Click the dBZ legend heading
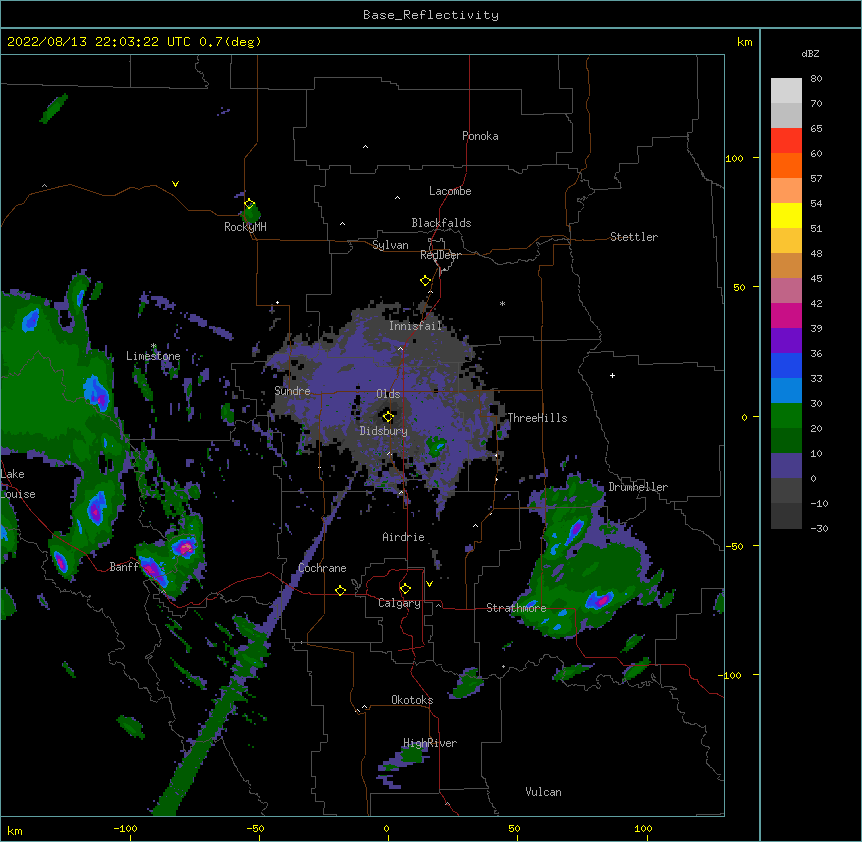 (810, 53)
